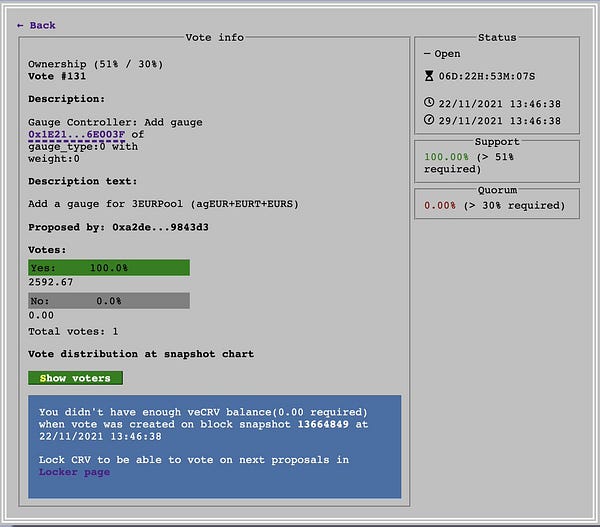Click the 0.00% quorum value

(x=440, y=206)
